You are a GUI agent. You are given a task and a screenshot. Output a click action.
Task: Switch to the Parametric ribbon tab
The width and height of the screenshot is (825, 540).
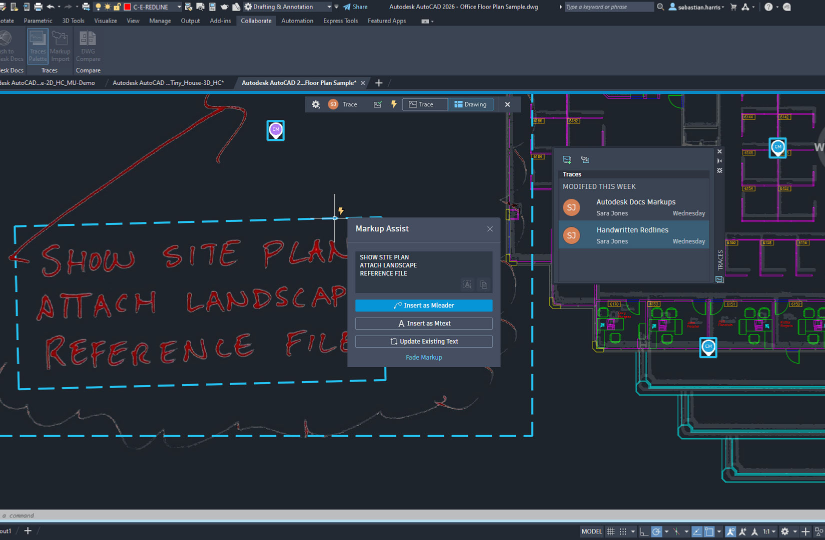(38, 21)
